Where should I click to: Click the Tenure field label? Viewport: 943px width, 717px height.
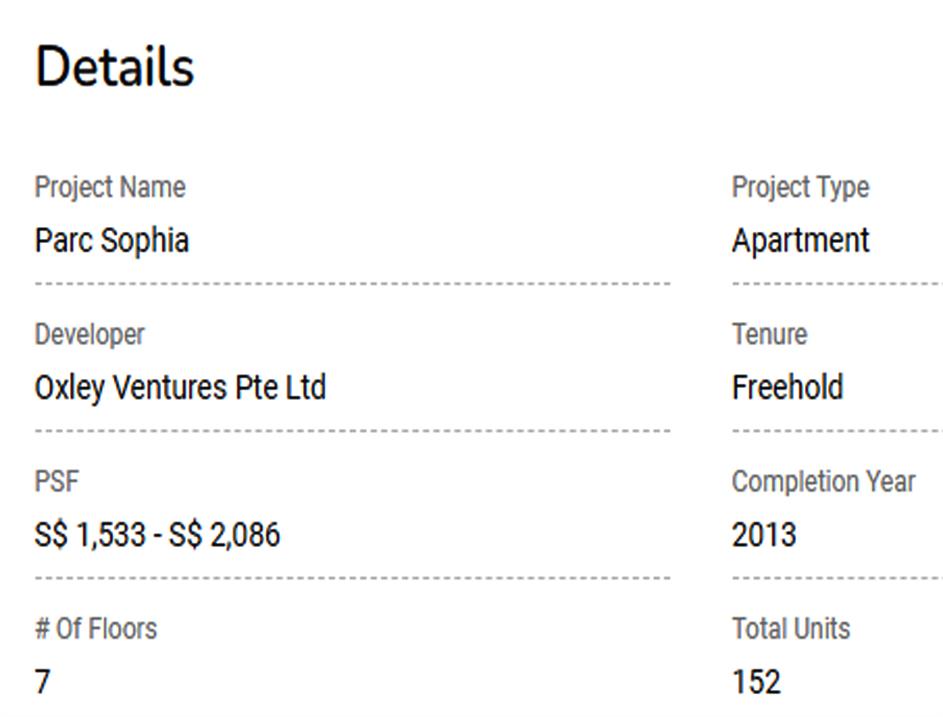[x=769, y=334]
